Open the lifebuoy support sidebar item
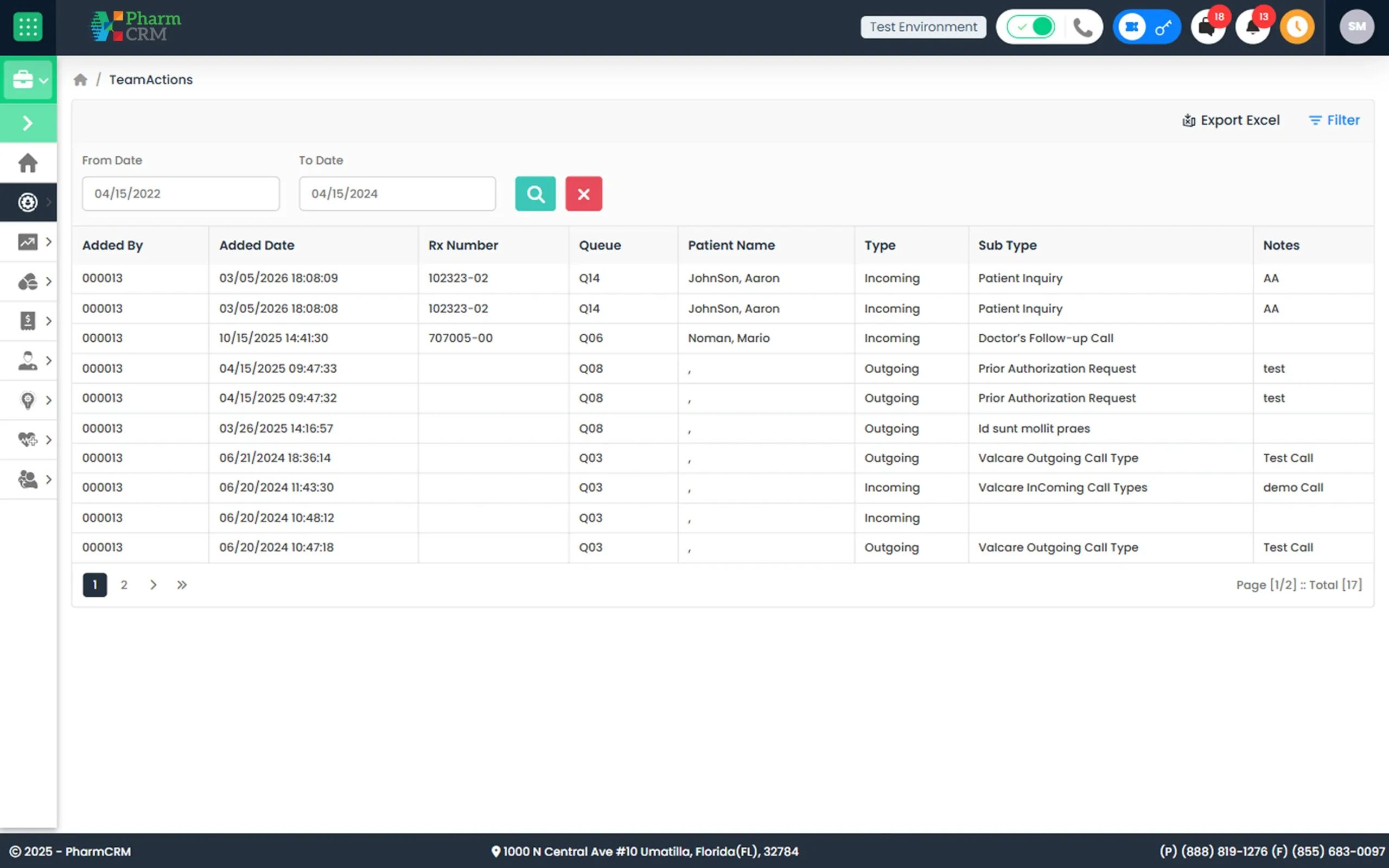This screenshot has height=868, width=1389. 28,202
